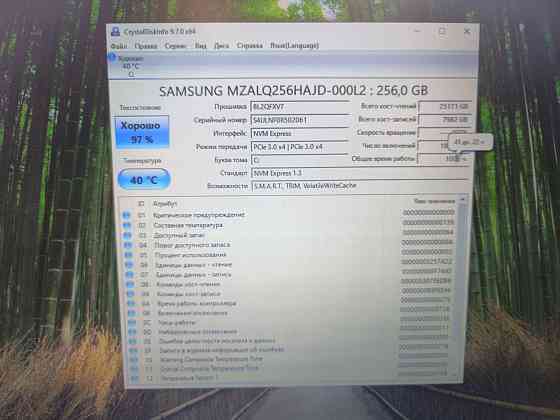Click the Всего хост-чтений value field

[445, 106]
